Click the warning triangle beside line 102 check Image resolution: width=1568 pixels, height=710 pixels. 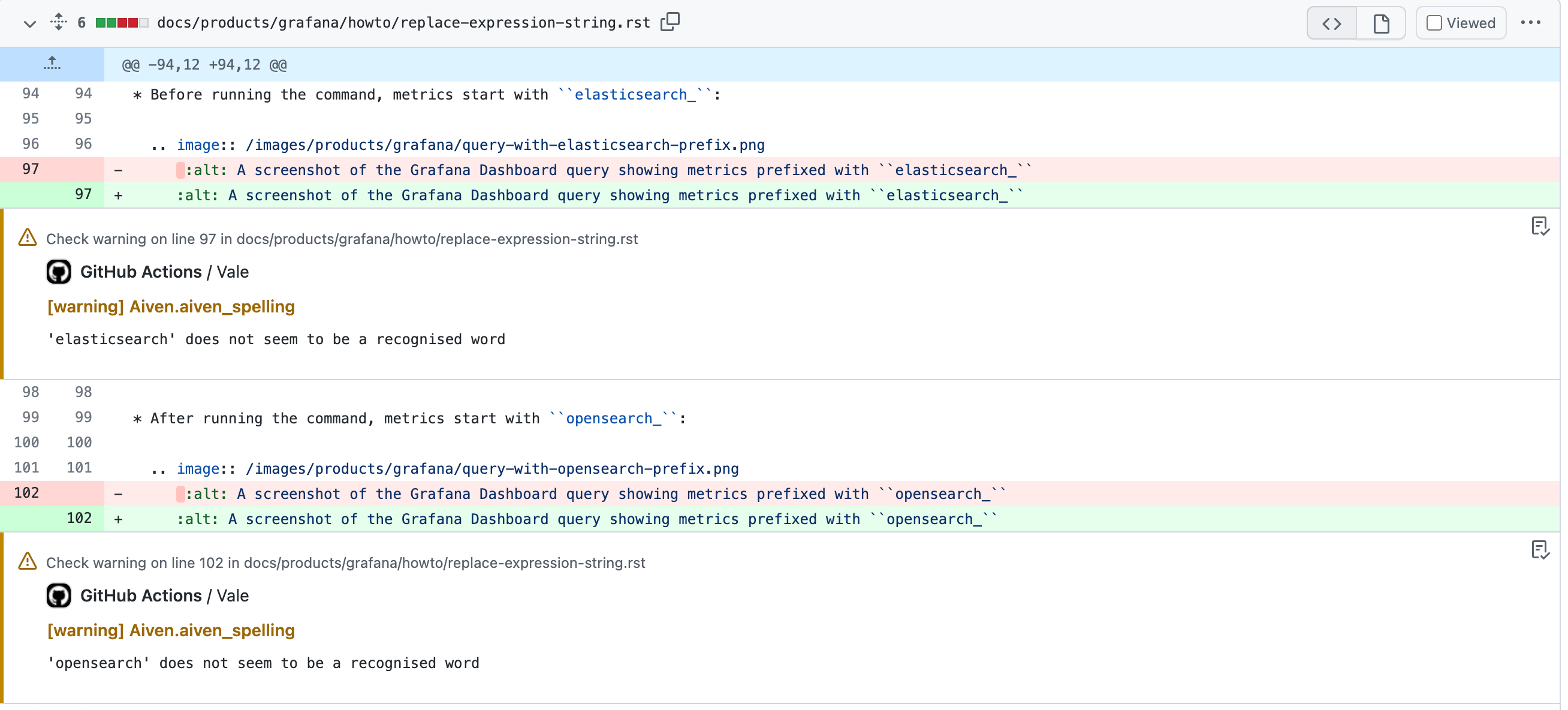pyautogui.click(x=27, y=562)
